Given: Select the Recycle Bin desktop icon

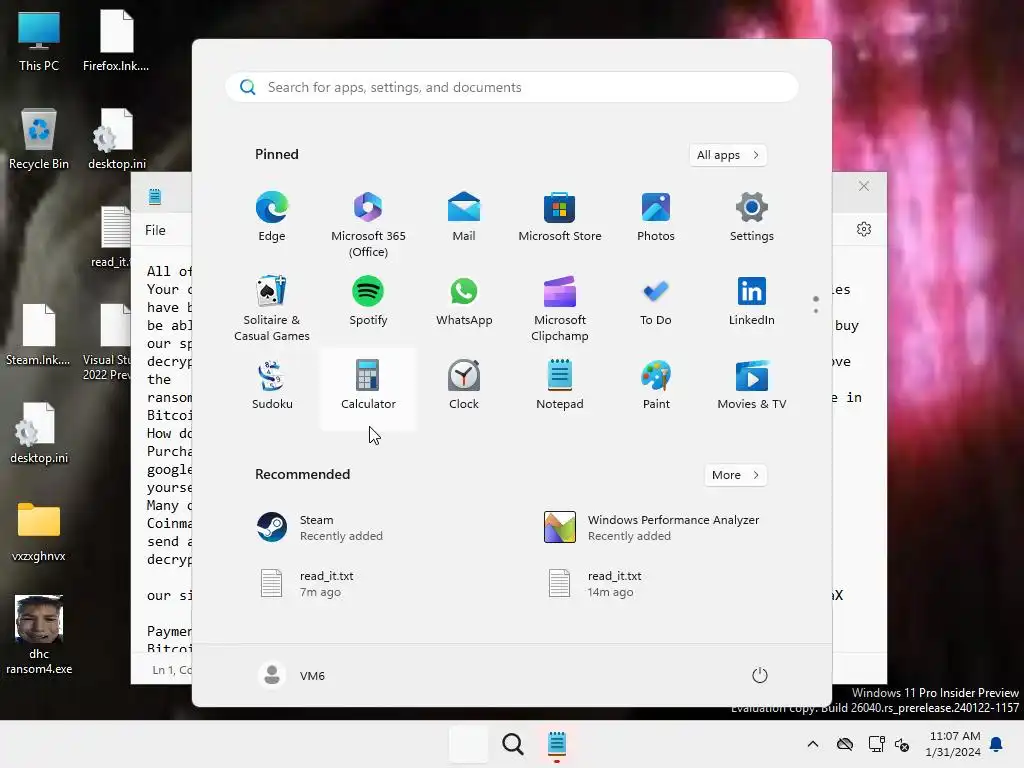Looking at the screenshot, I should click(39, 139).
